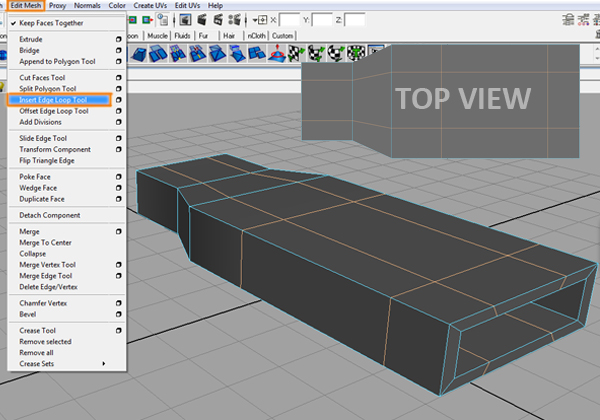Open Append to Polygon Tool option box

click(119, 61)
